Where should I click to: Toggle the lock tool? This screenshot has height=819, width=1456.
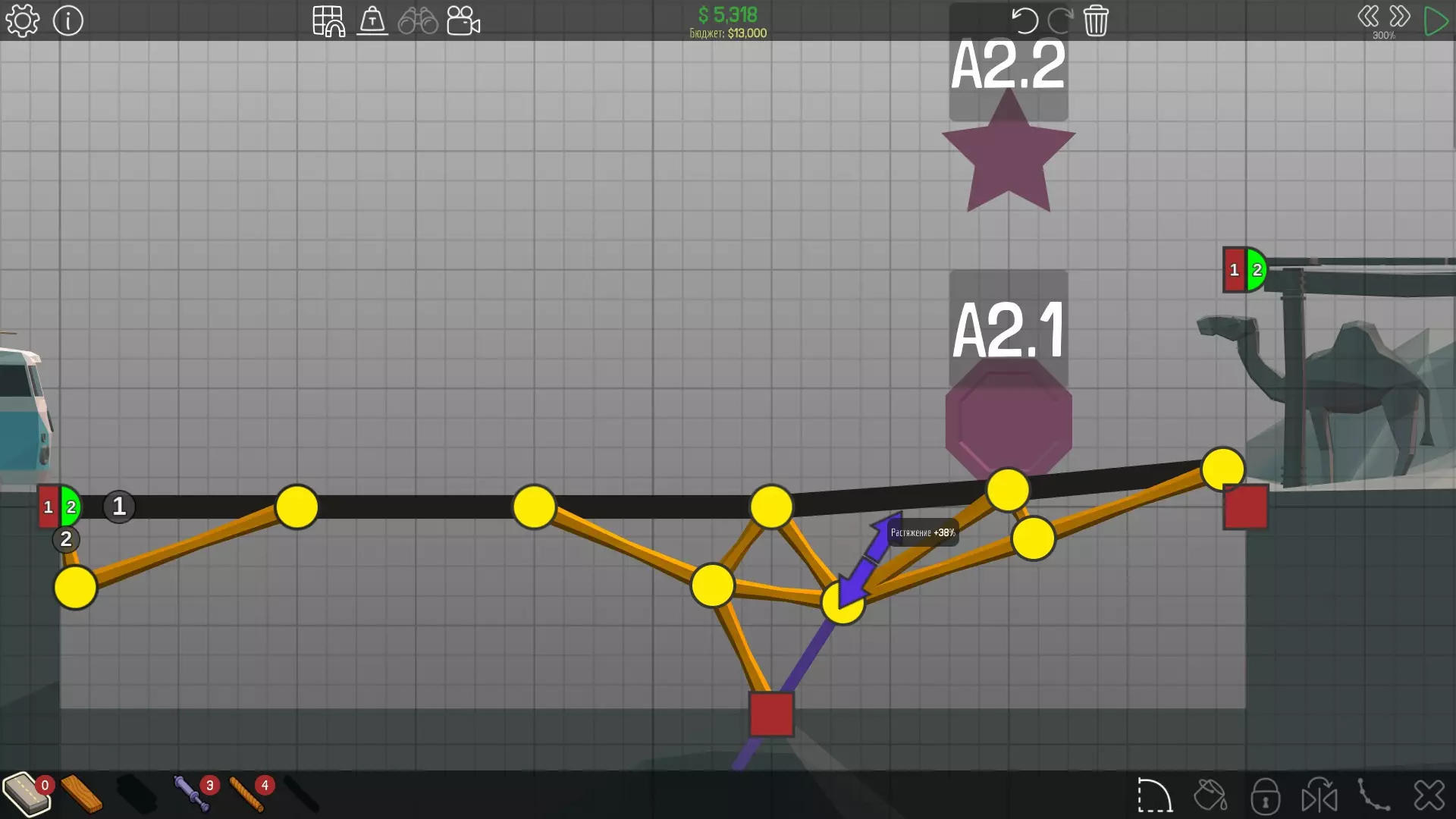click(x=1265, y=795)
